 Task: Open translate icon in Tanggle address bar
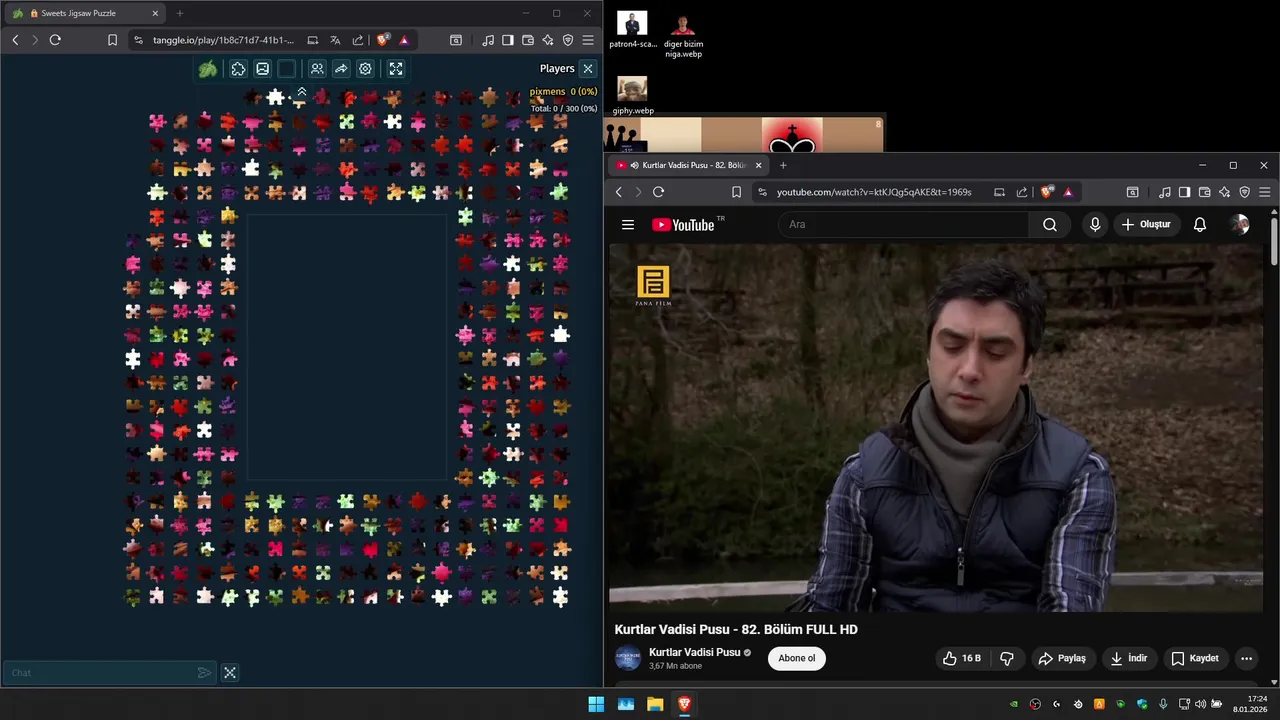pos(335,40)
